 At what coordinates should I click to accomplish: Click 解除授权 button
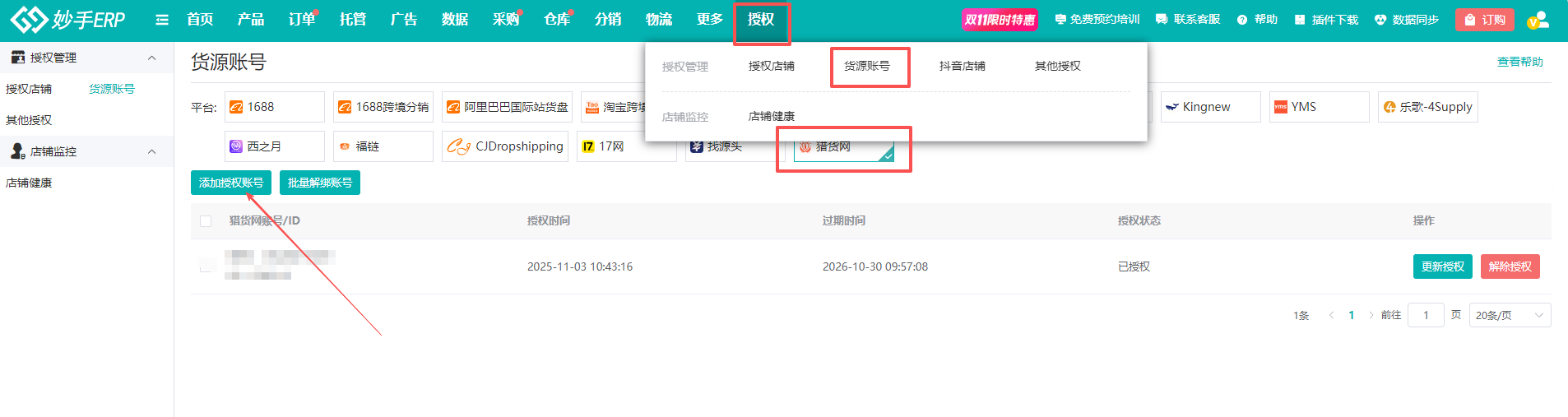(1510, 266)
